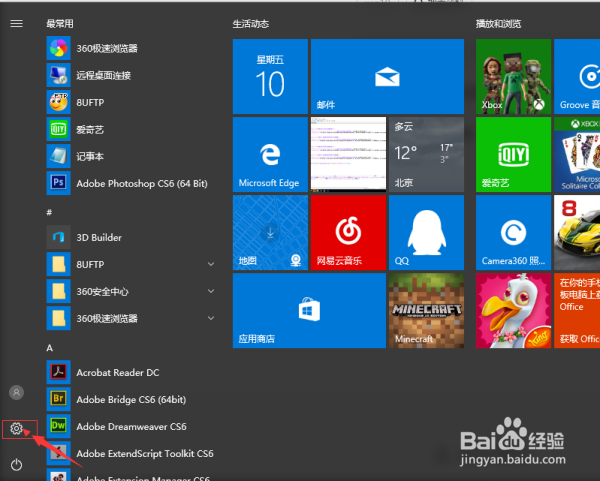Viewport: 600px width, 481px height.
Task: Open 爱奇艺 in the most used list
Action: click(130, 129)
